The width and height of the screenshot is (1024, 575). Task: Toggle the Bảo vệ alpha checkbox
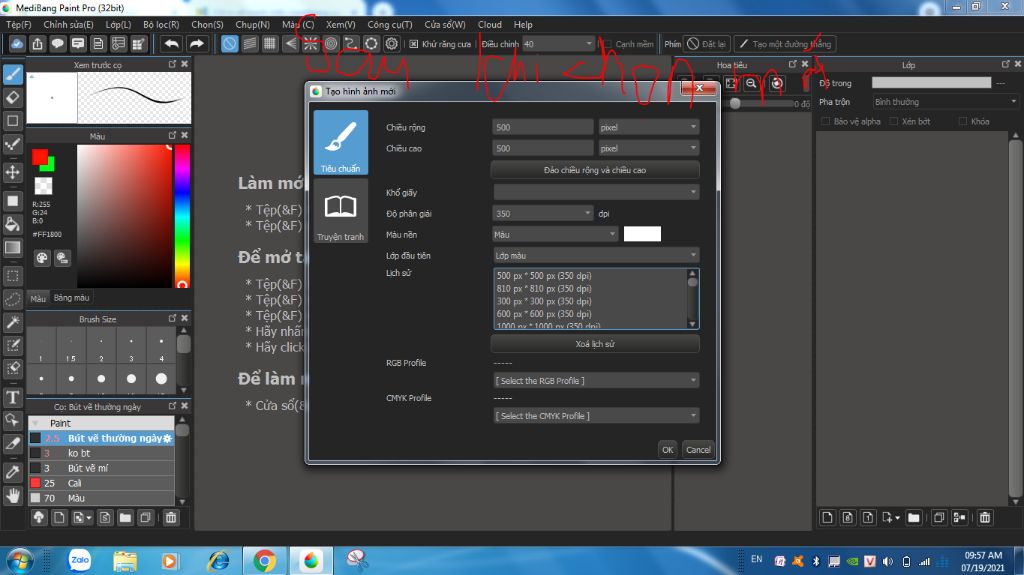tap(825, 122)
